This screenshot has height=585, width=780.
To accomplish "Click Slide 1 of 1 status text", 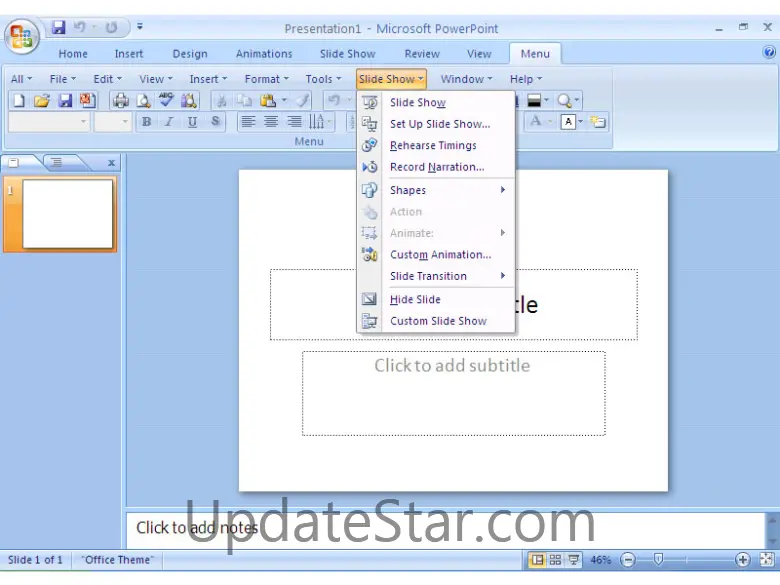I will (x=35, y=560).
